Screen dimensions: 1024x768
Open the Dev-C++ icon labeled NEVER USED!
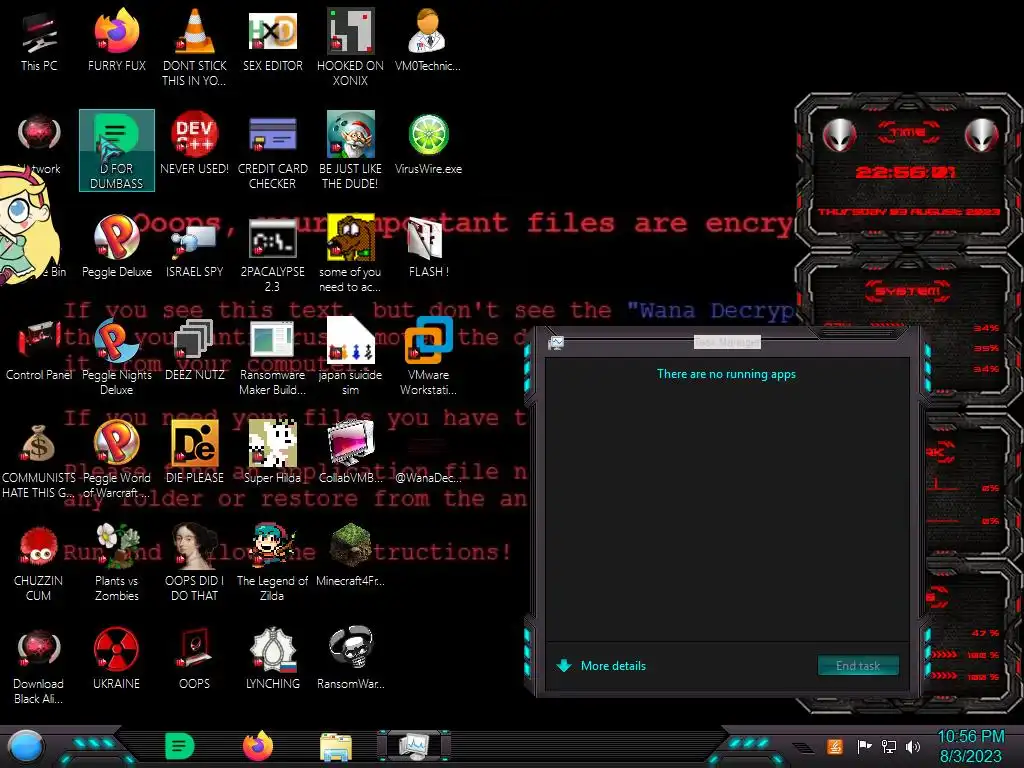(x=195, y=144)
